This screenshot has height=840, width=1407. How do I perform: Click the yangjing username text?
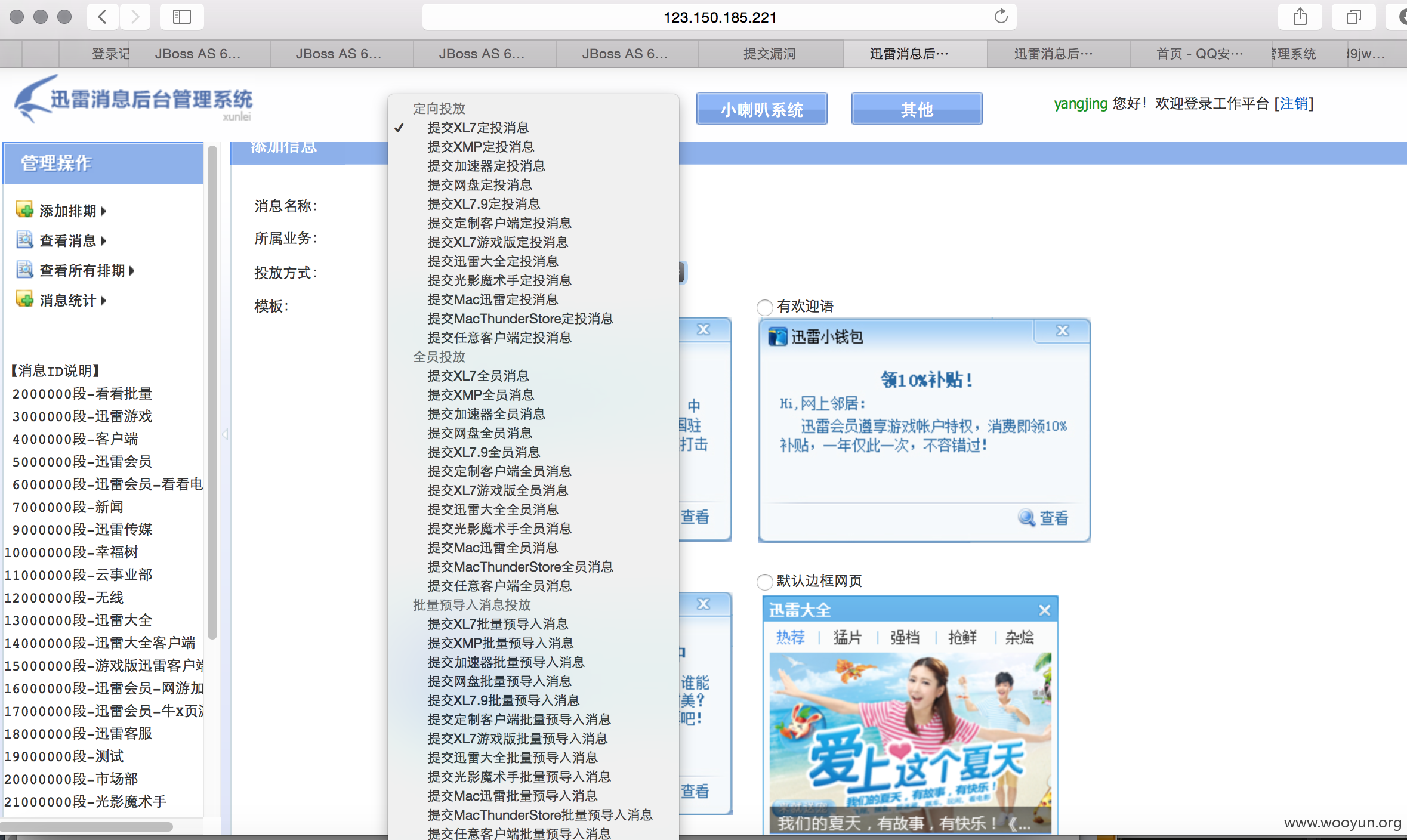pos(1081,104)
